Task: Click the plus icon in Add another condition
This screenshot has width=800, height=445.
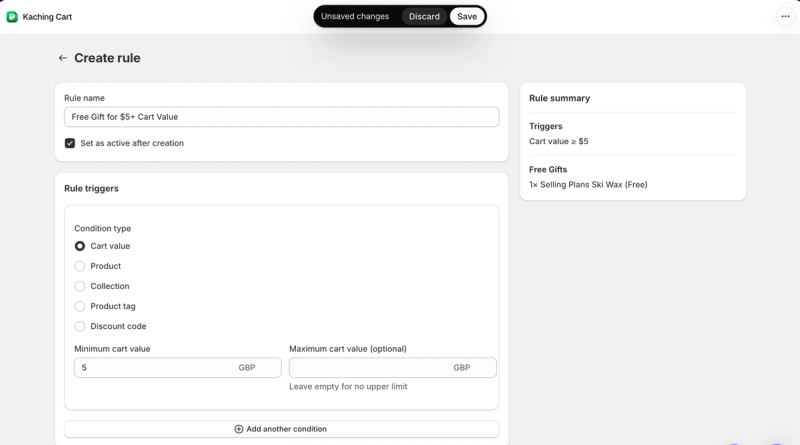Action: point(238,429)
